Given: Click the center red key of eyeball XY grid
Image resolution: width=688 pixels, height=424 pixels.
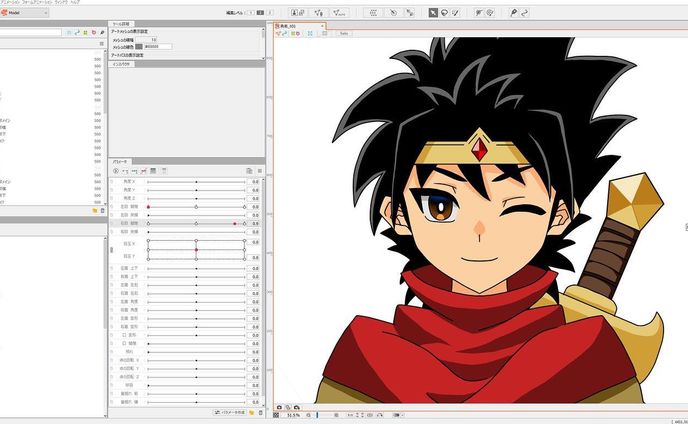Looking at the screenshot, I should (196, 250).
